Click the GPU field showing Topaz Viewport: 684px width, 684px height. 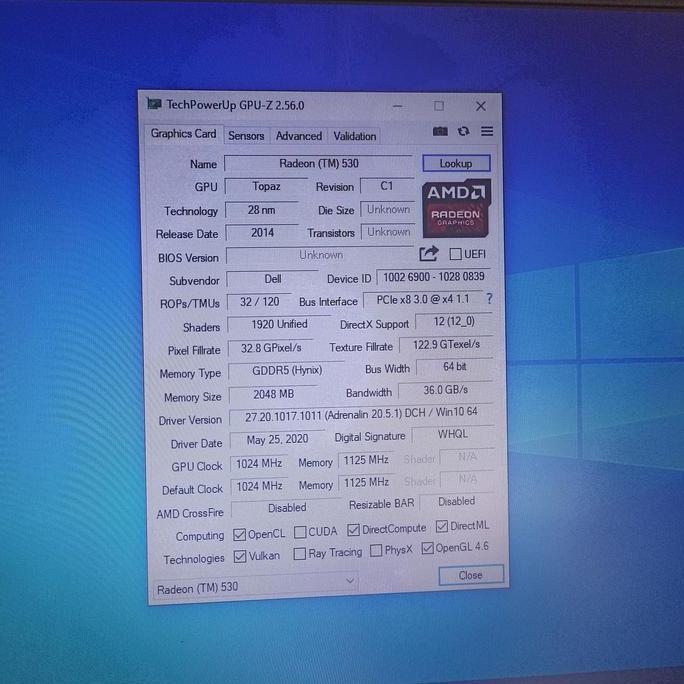click(x=267, y=186)
